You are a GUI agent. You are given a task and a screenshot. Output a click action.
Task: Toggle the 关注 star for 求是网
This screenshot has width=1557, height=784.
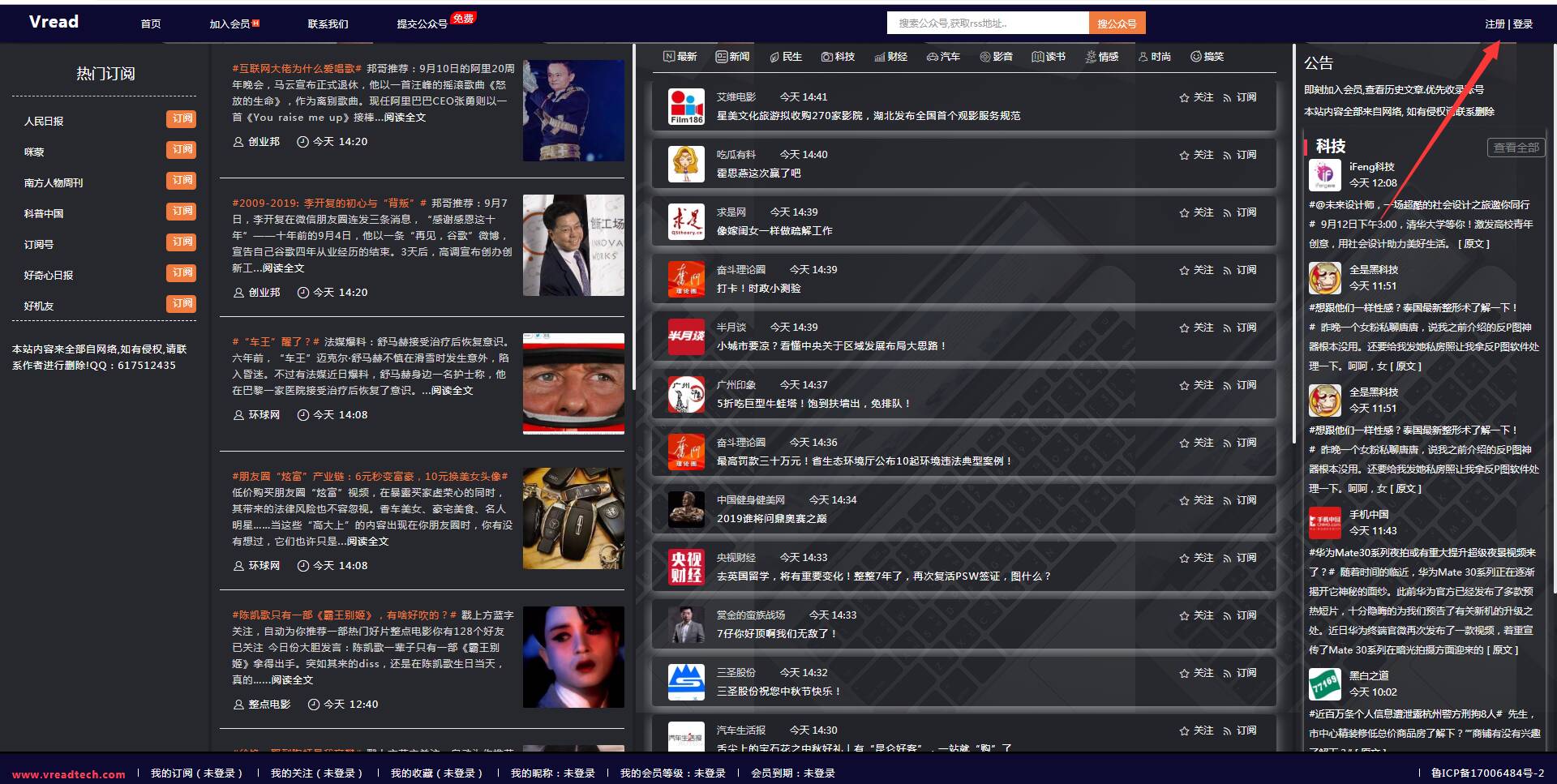(1184, 212)
